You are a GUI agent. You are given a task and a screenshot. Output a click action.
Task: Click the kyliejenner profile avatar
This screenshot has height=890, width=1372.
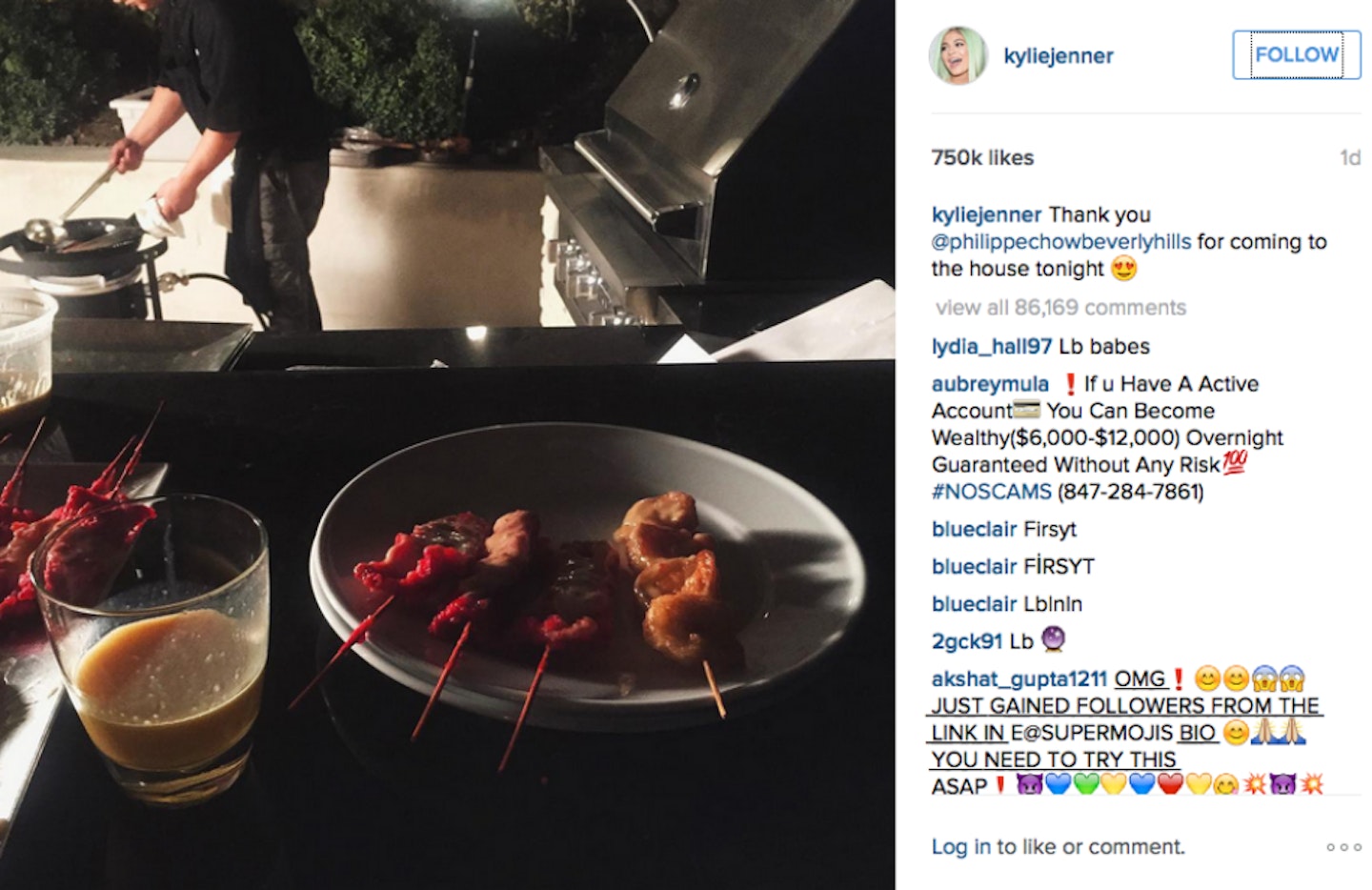tap(958, 55)
